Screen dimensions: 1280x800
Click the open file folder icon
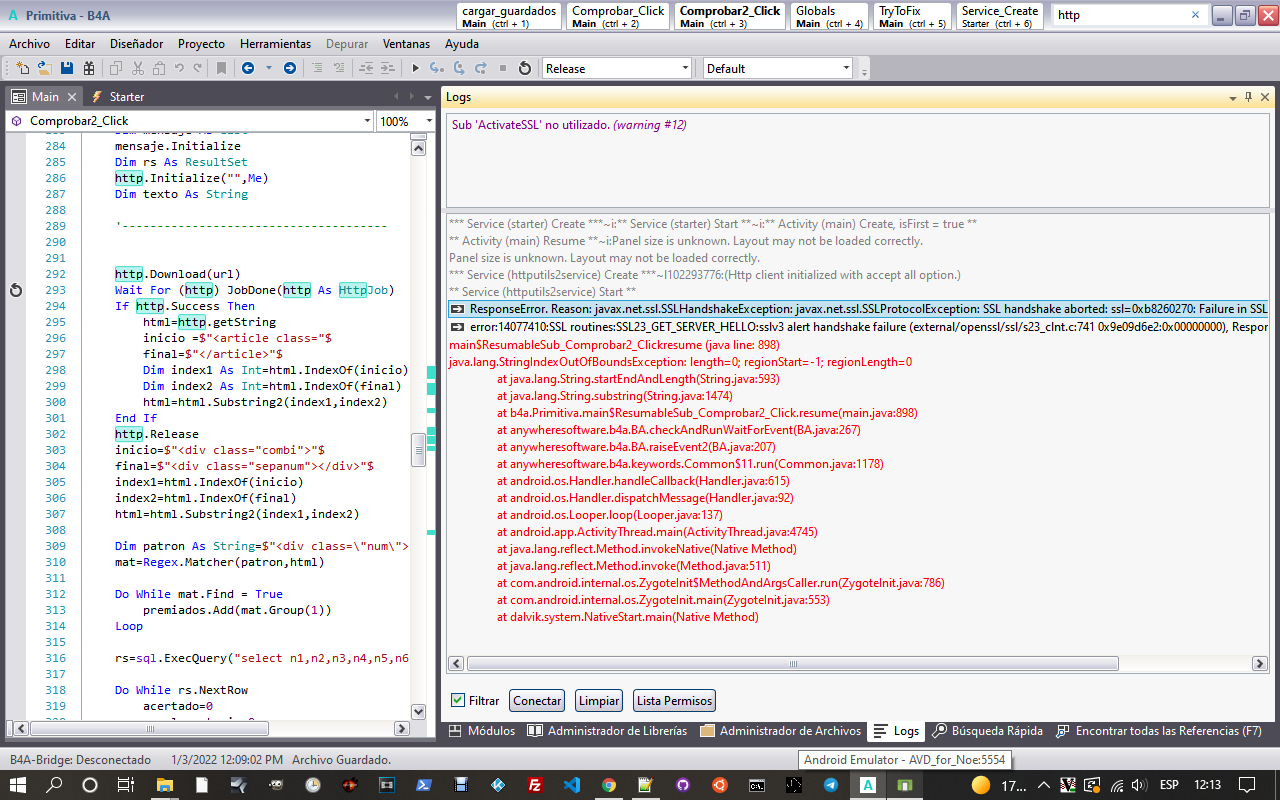(x=44, y=68)
